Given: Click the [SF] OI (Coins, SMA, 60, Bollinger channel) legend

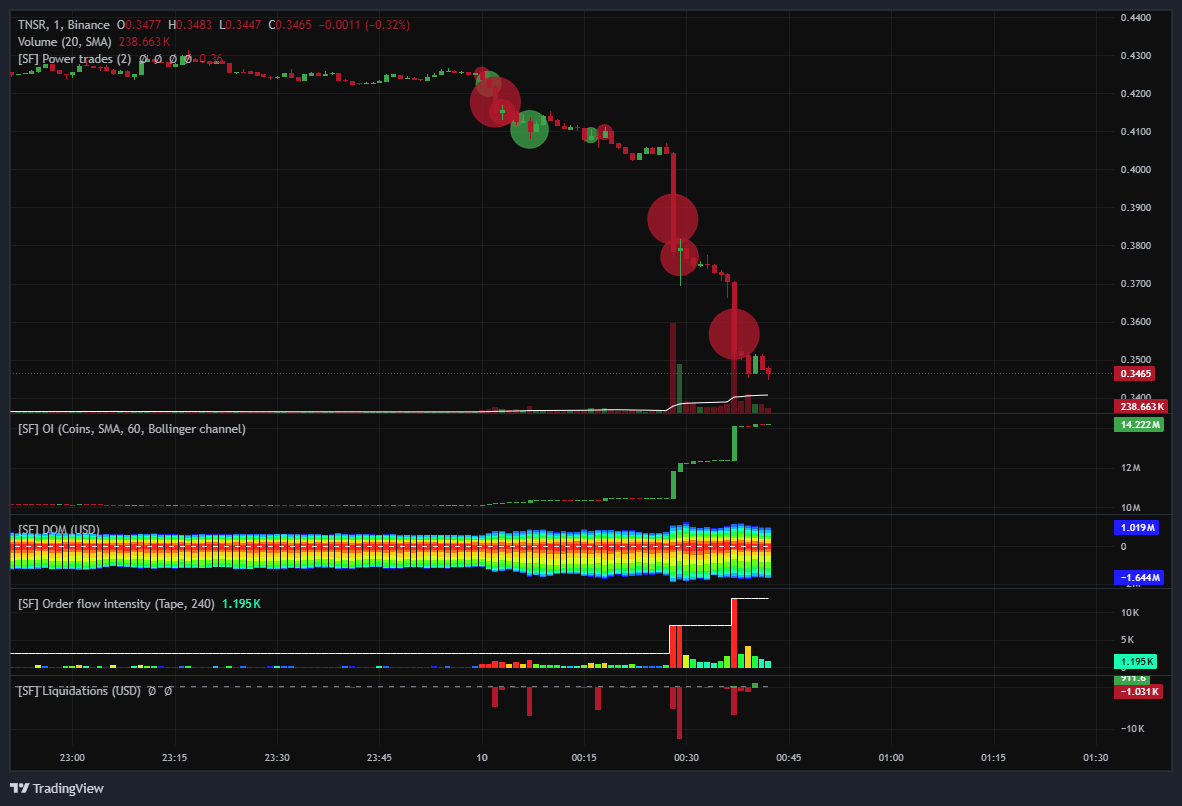Looking at the screenshot, I should pos(132,429).
